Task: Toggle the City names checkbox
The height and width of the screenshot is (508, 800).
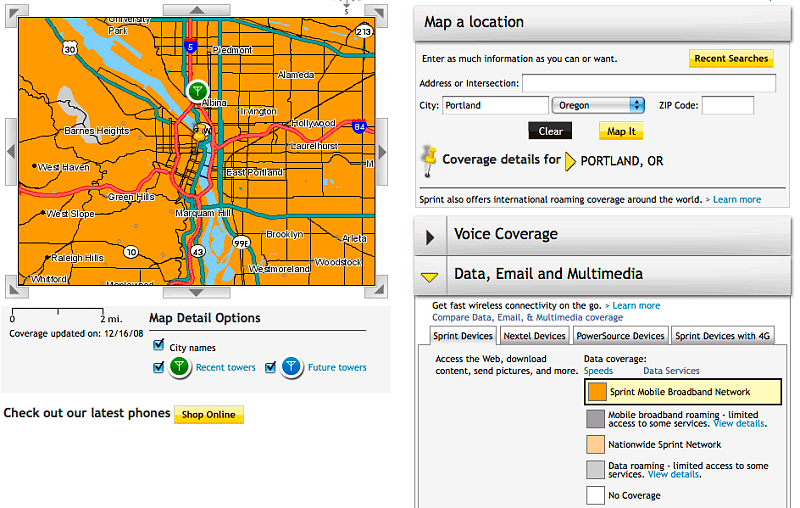Action: click(x=159, y=345)
